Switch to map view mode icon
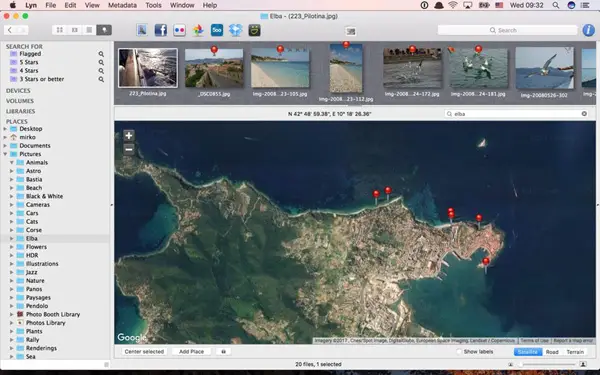 (104, 30)
